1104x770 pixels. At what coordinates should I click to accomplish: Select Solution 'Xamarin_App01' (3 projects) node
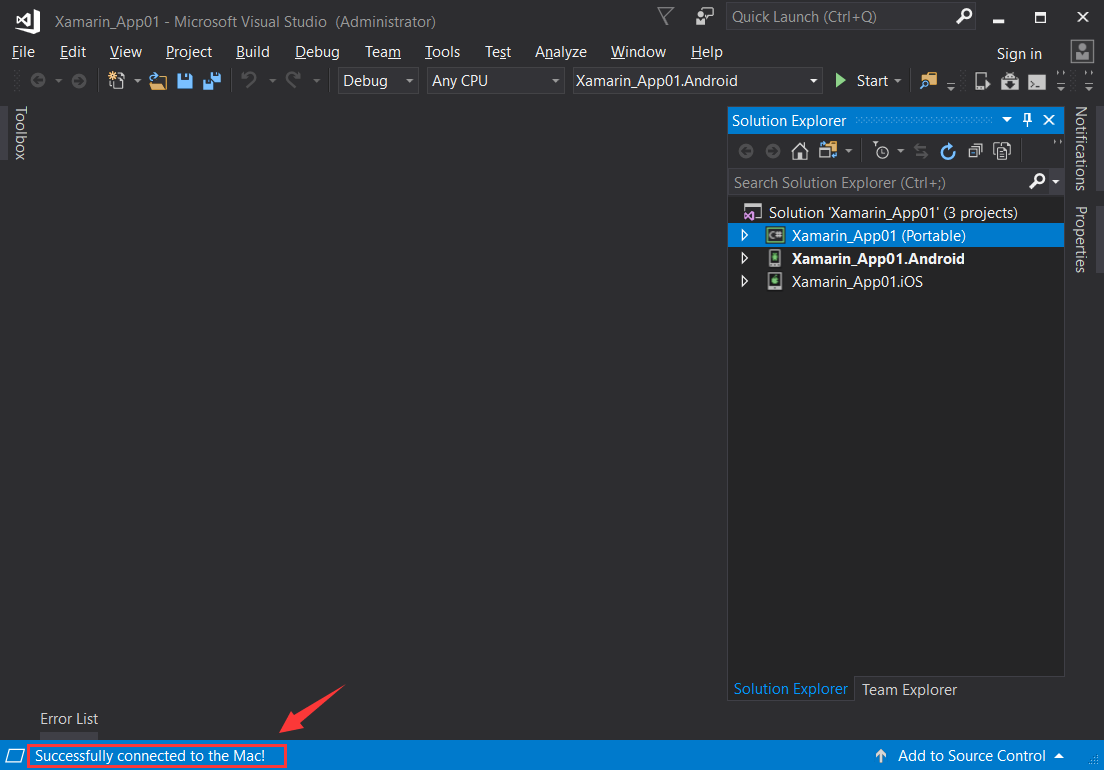(x=893, y=212)
